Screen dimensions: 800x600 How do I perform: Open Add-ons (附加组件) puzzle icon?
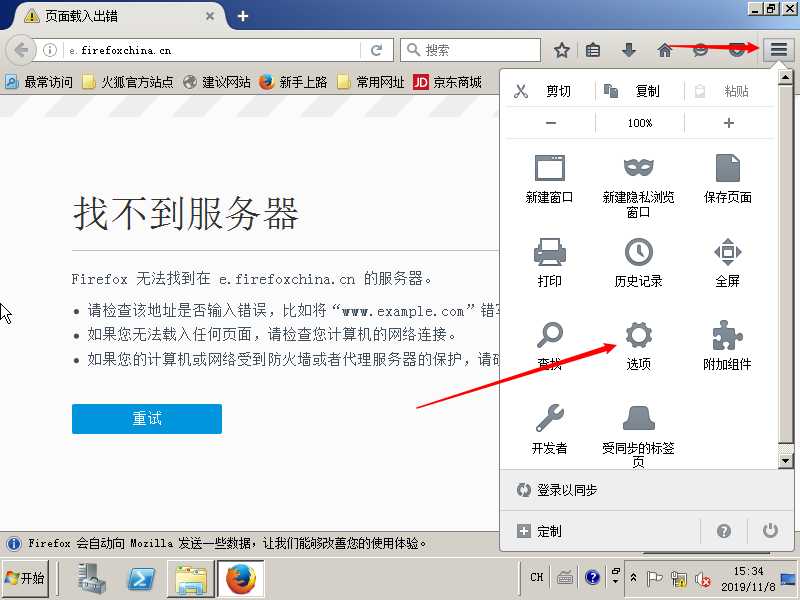point(728,335)
